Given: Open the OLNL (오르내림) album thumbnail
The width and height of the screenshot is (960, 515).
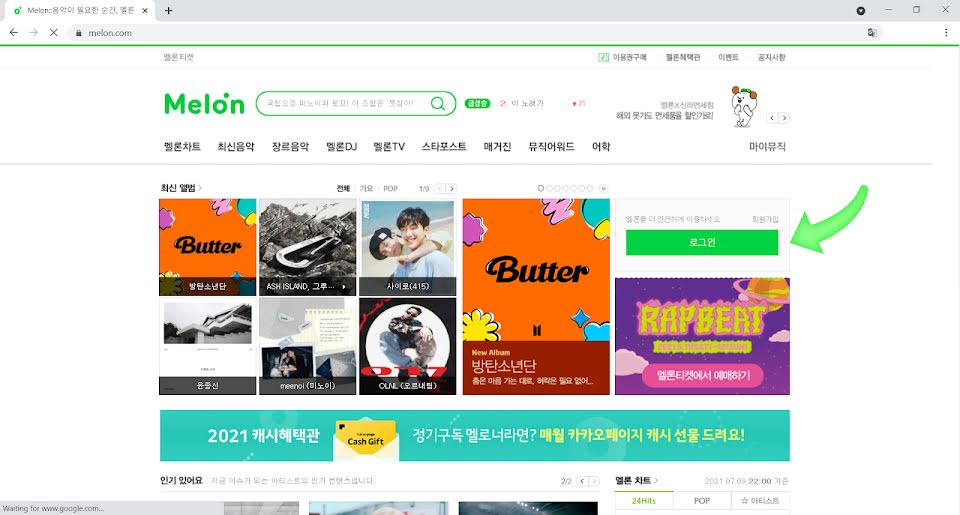Looking at the screenshot, I should [x=408, y=346].
